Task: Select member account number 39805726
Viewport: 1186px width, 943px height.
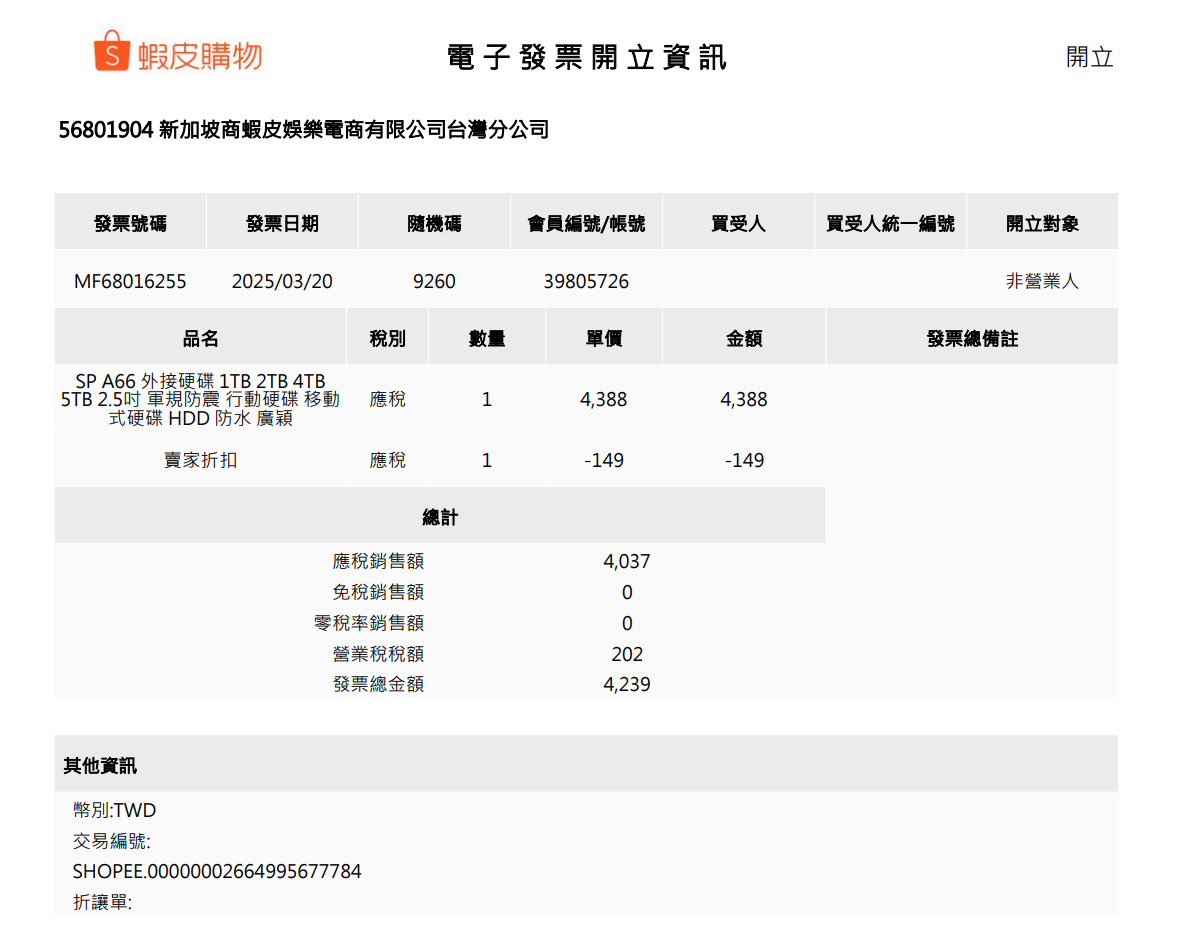Action: click(586, 282)
